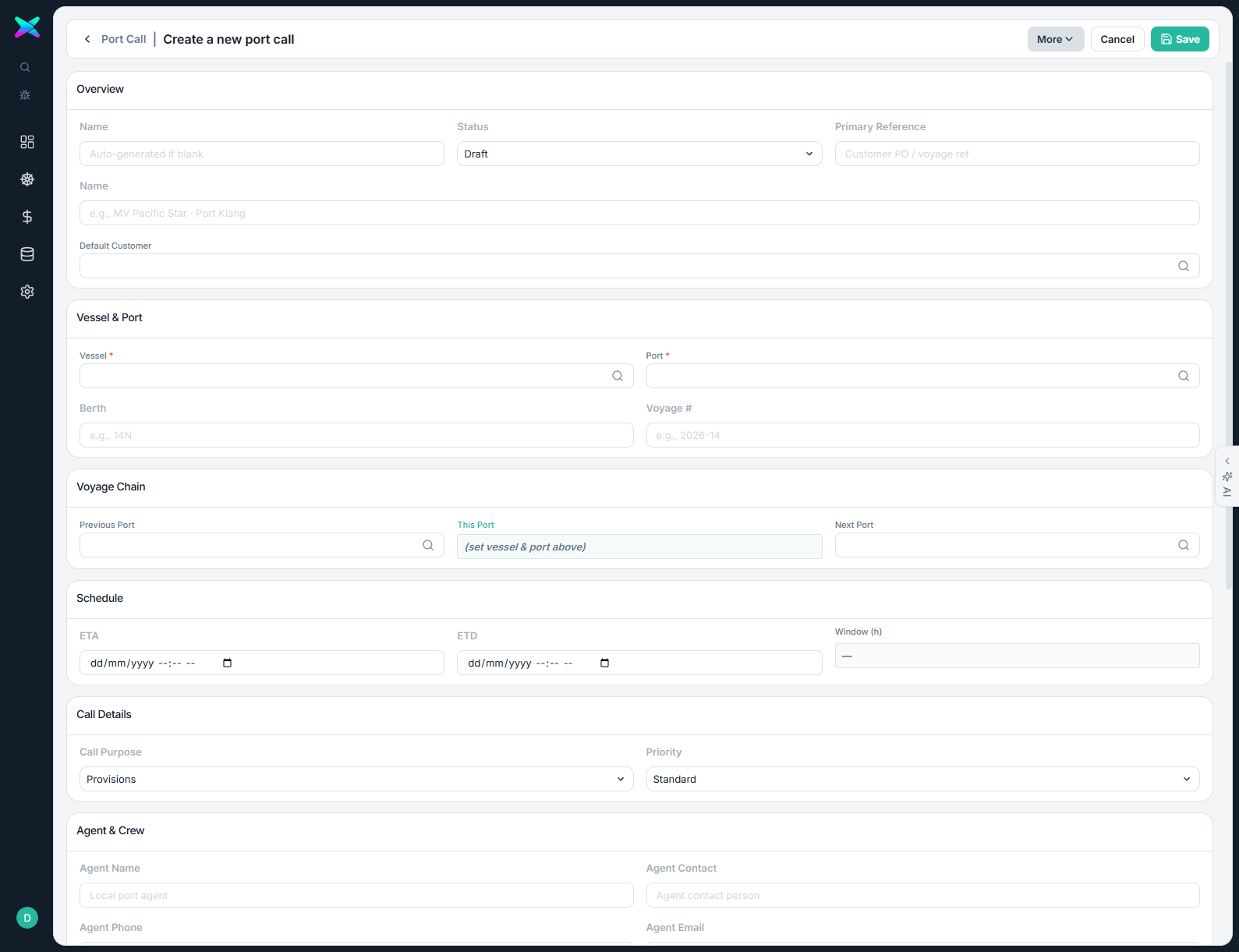The height and width of the screenshot is (952, 1239).
Task: Click the Agent Contact input field
Action: click(922, 895)
